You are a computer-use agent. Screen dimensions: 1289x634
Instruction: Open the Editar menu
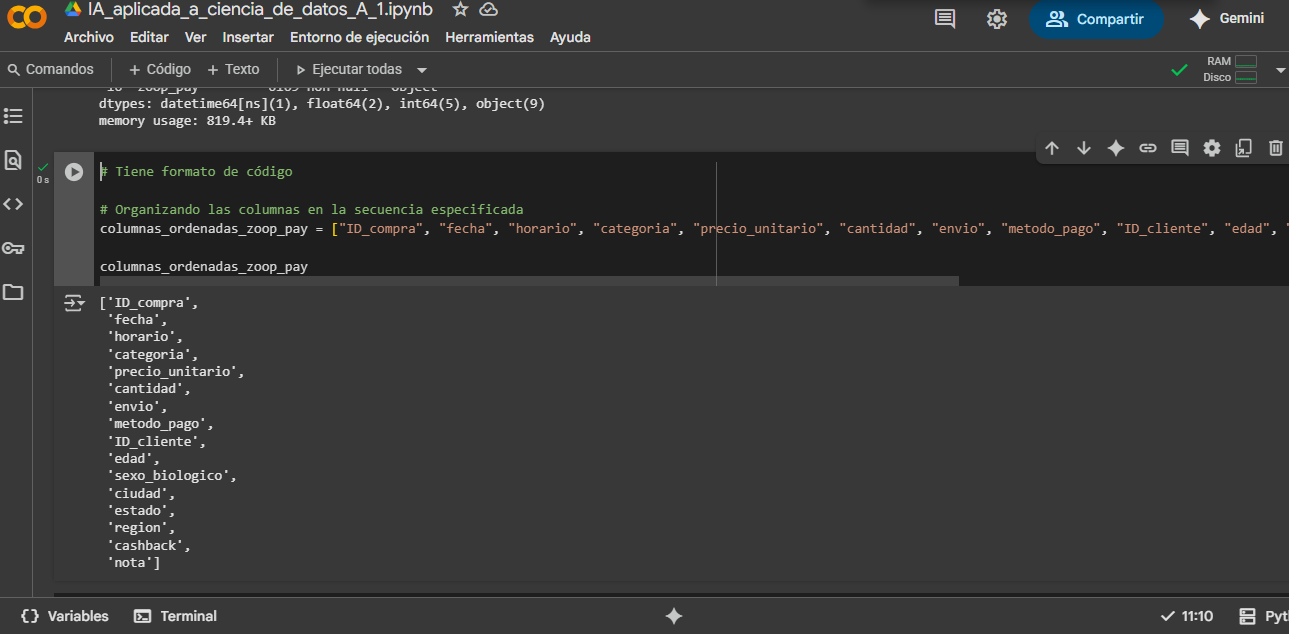149,37
